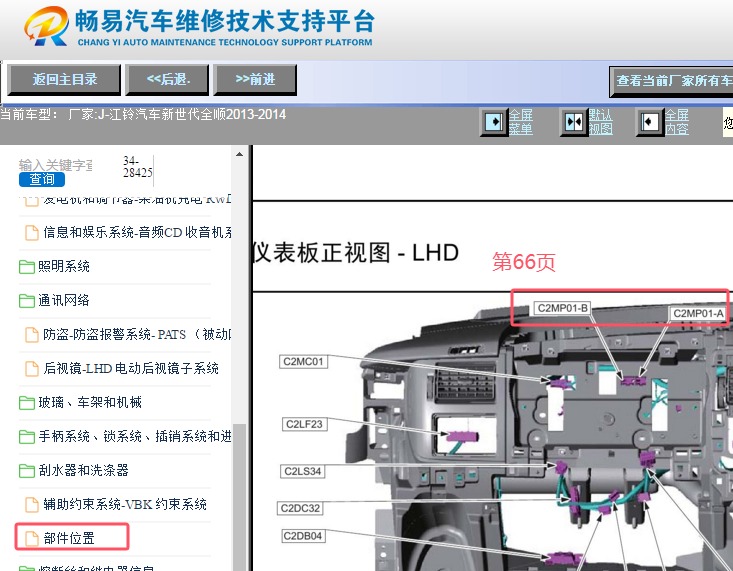Click the 返回主目录 button
The width and height of the screenshot is (733, 571).
tap(64, 80)
